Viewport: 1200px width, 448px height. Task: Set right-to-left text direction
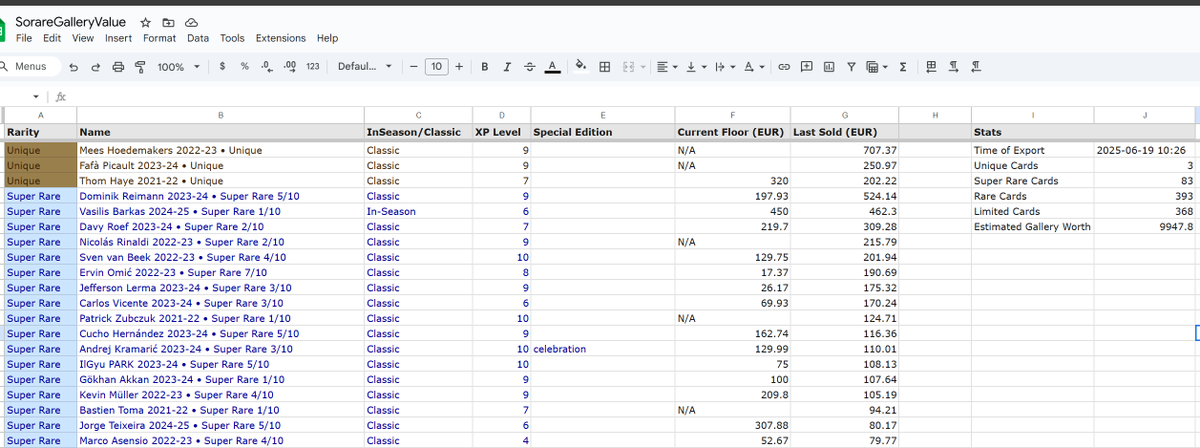976,67
